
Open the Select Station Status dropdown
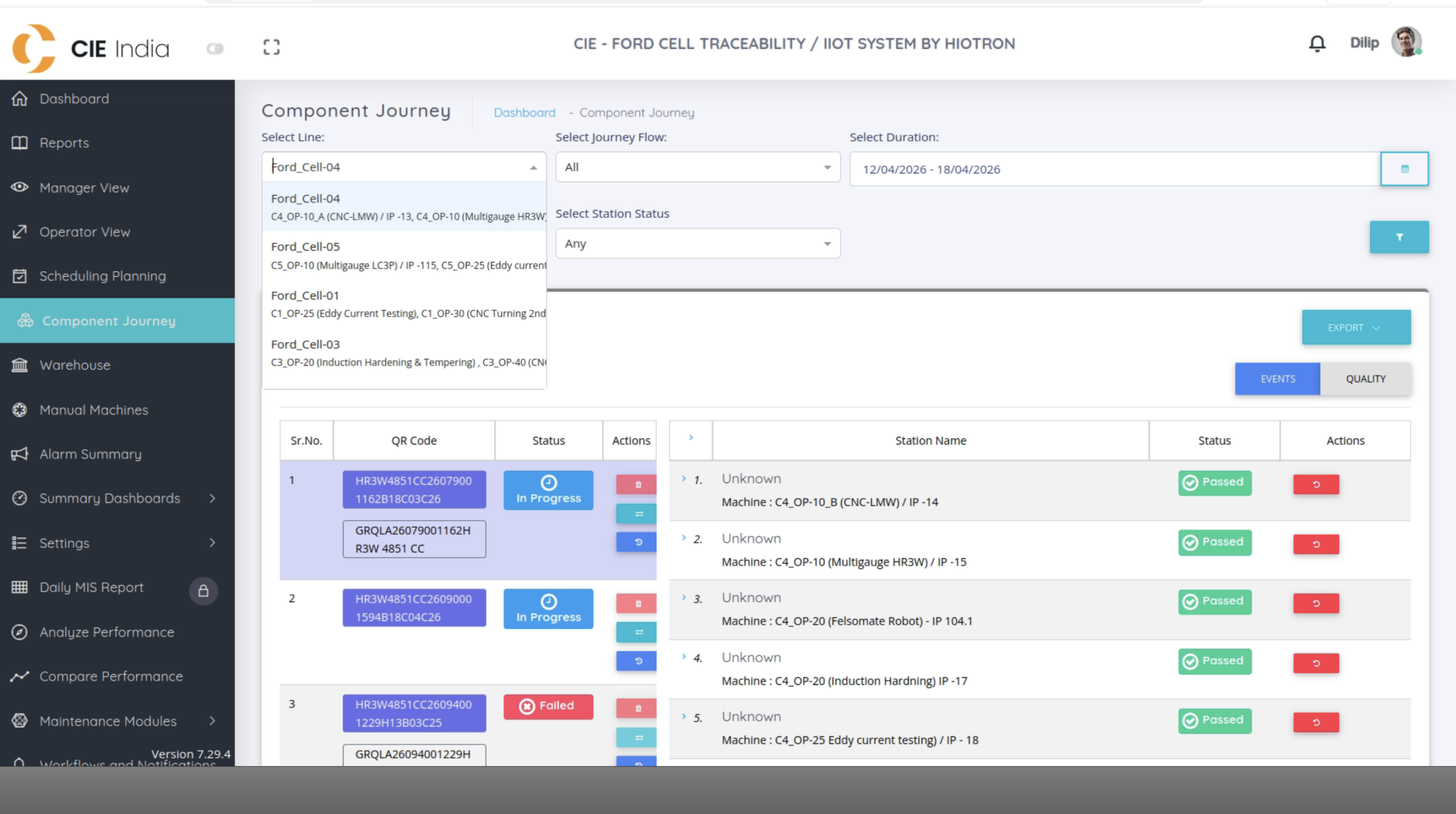698,244
